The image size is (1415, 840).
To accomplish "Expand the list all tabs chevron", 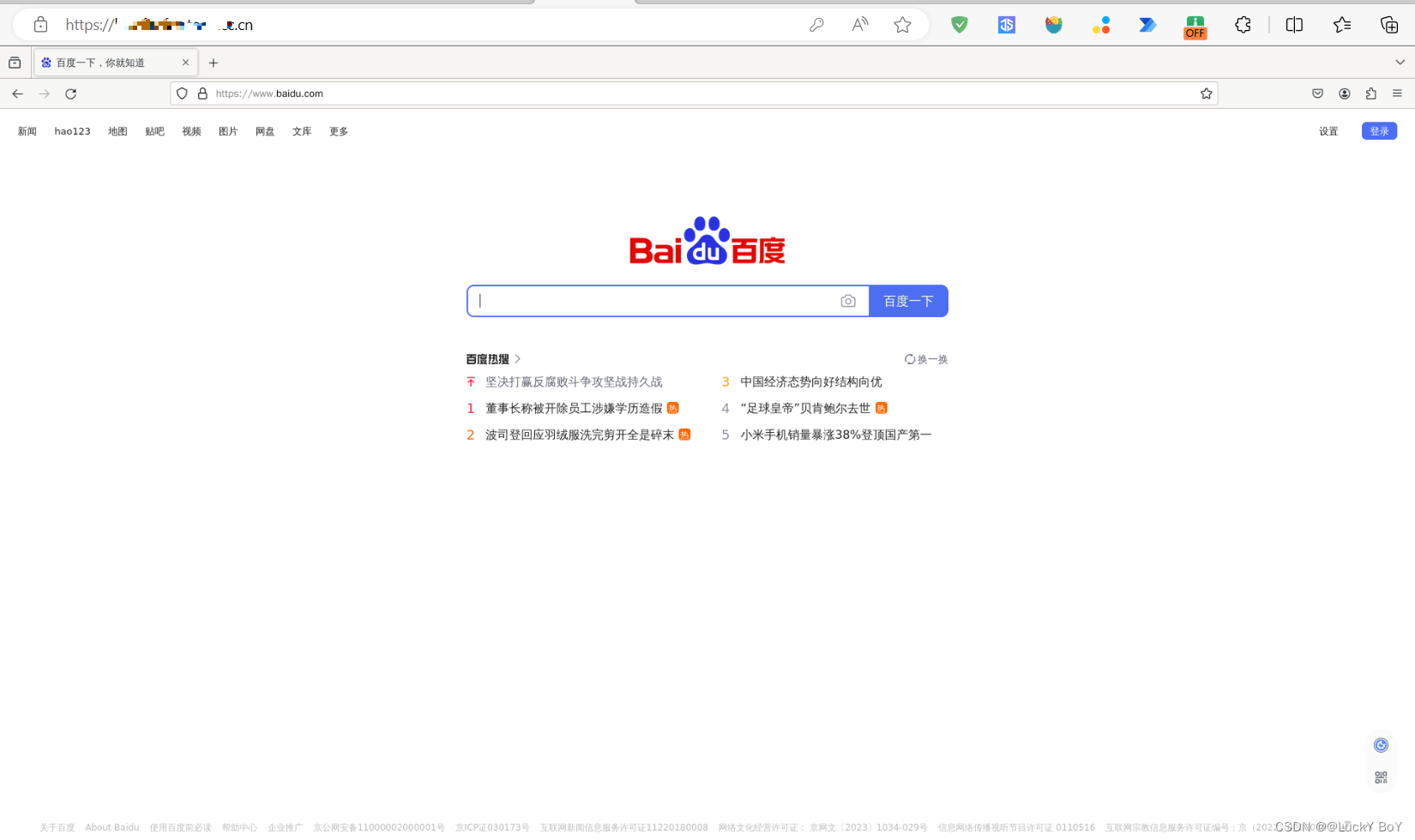I will click(x=1400, y=63).
